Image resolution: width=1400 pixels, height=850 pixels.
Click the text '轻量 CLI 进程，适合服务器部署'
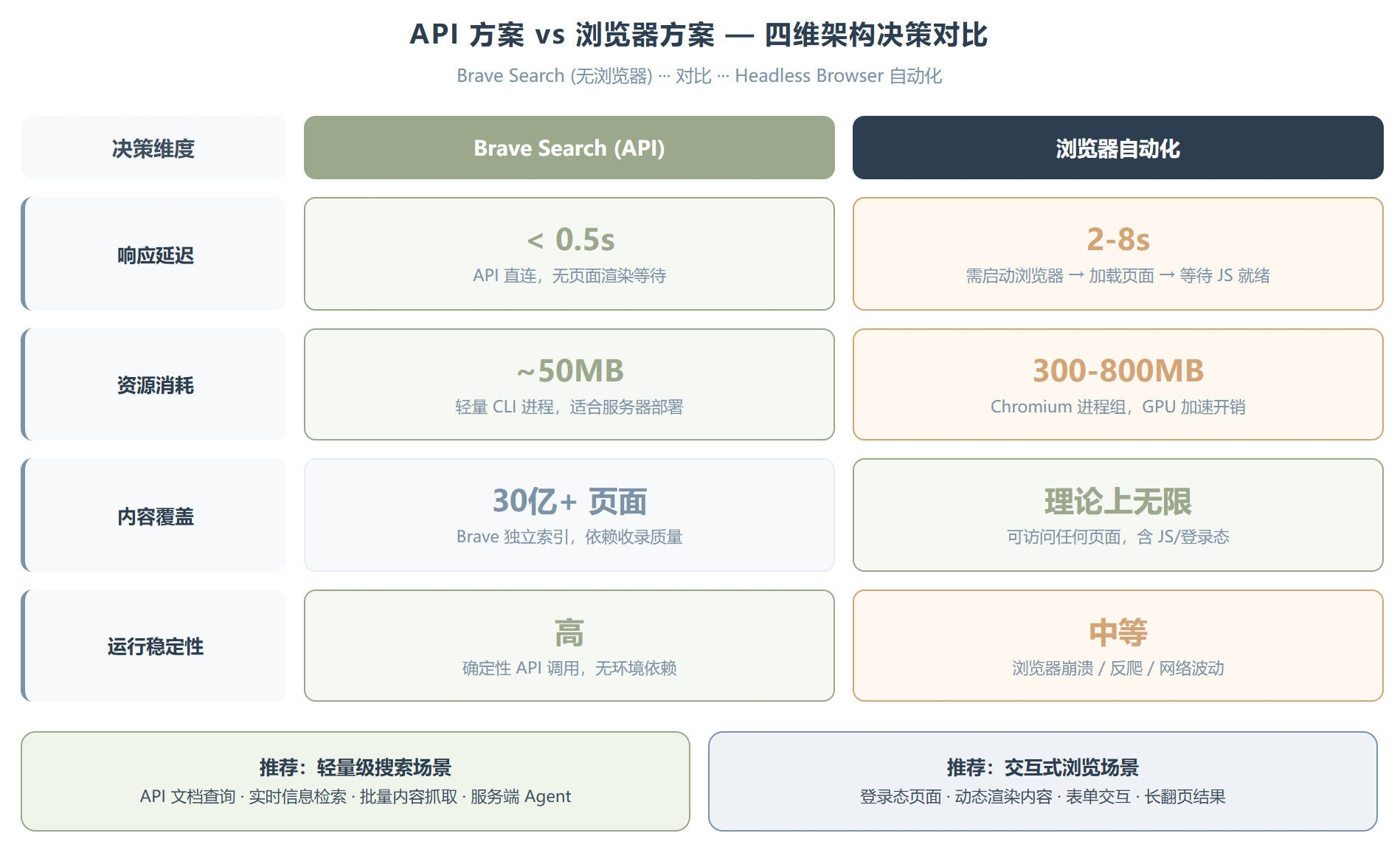coord(569,407)
